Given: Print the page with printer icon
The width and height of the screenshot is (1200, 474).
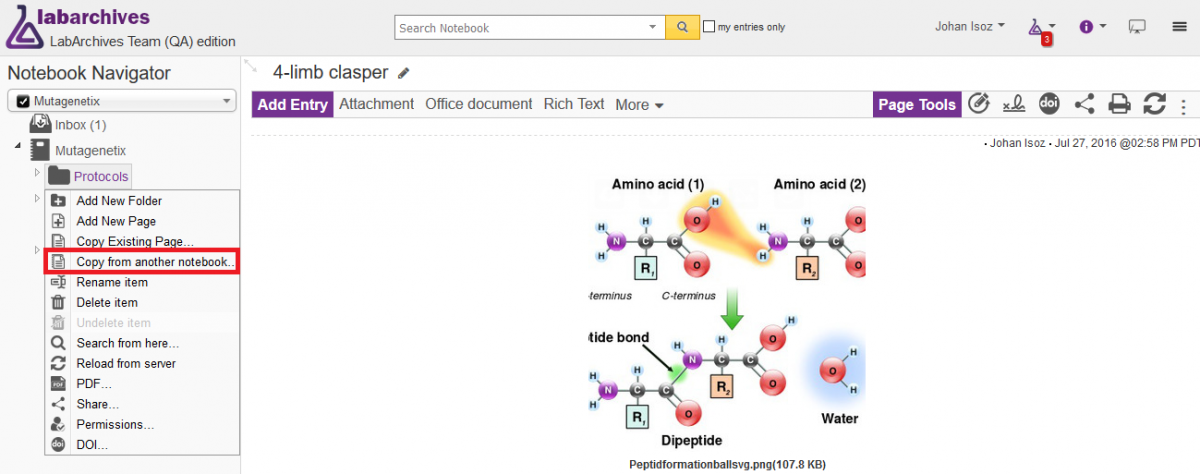Looking at the screenshot, I should coord(1120,104).
